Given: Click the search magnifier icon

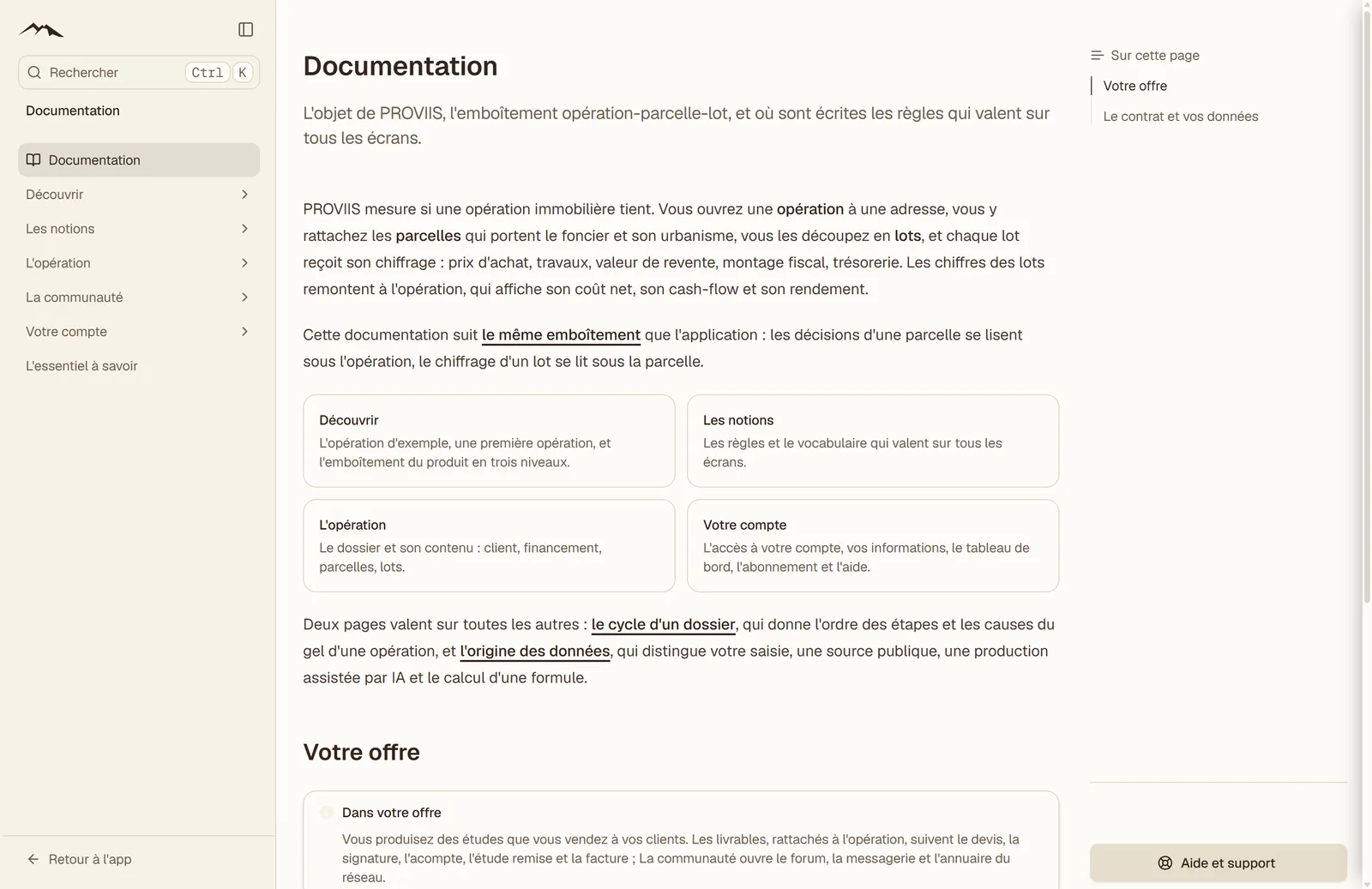Looking at the screenshot, I should 34,73.
